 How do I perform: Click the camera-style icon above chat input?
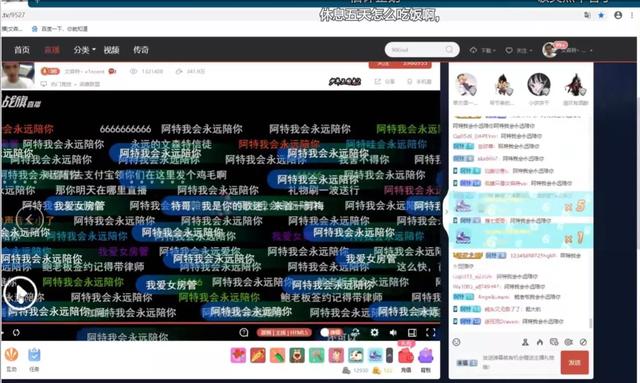[568, 342]
